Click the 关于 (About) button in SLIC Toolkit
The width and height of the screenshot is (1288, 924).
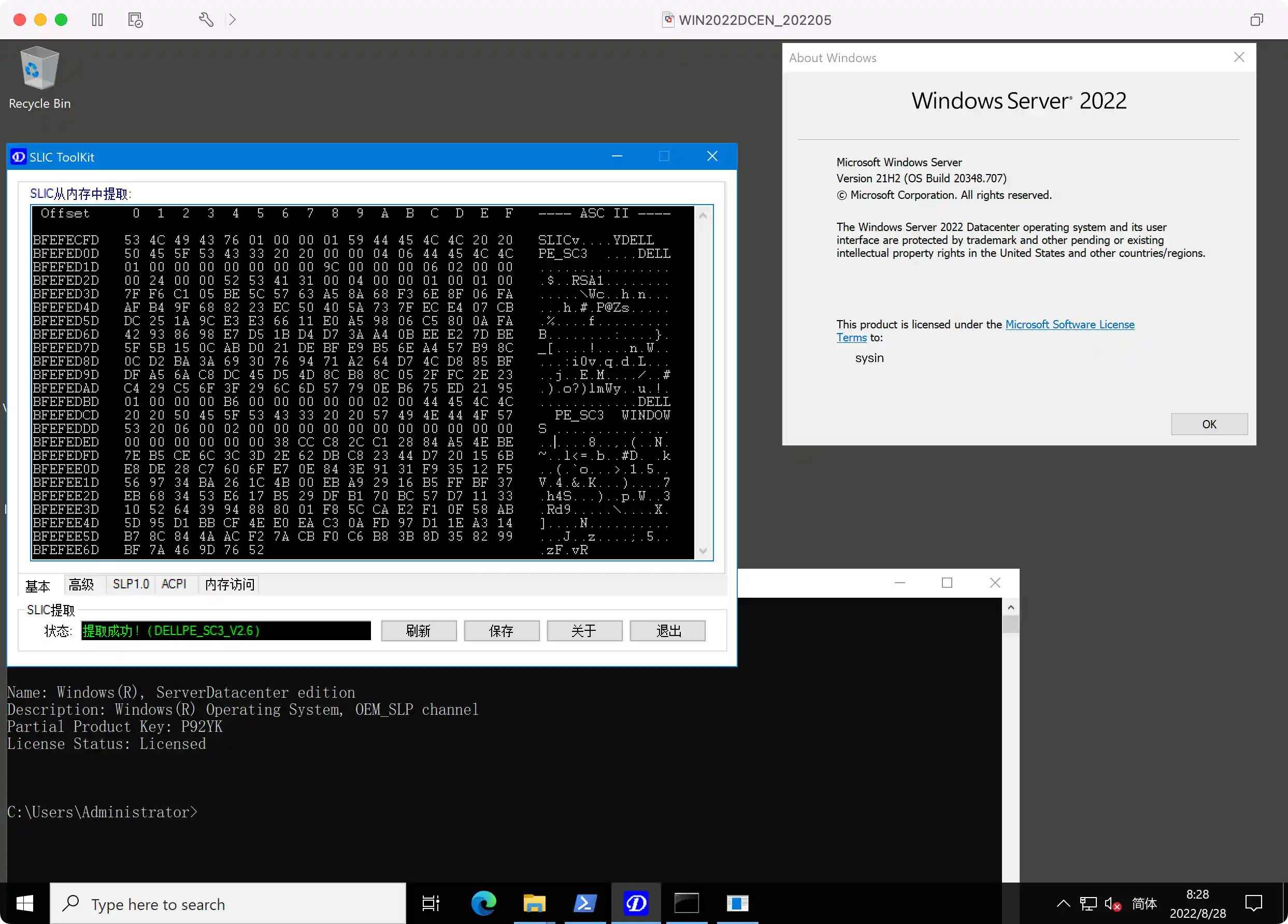click(x=584, y=630)
